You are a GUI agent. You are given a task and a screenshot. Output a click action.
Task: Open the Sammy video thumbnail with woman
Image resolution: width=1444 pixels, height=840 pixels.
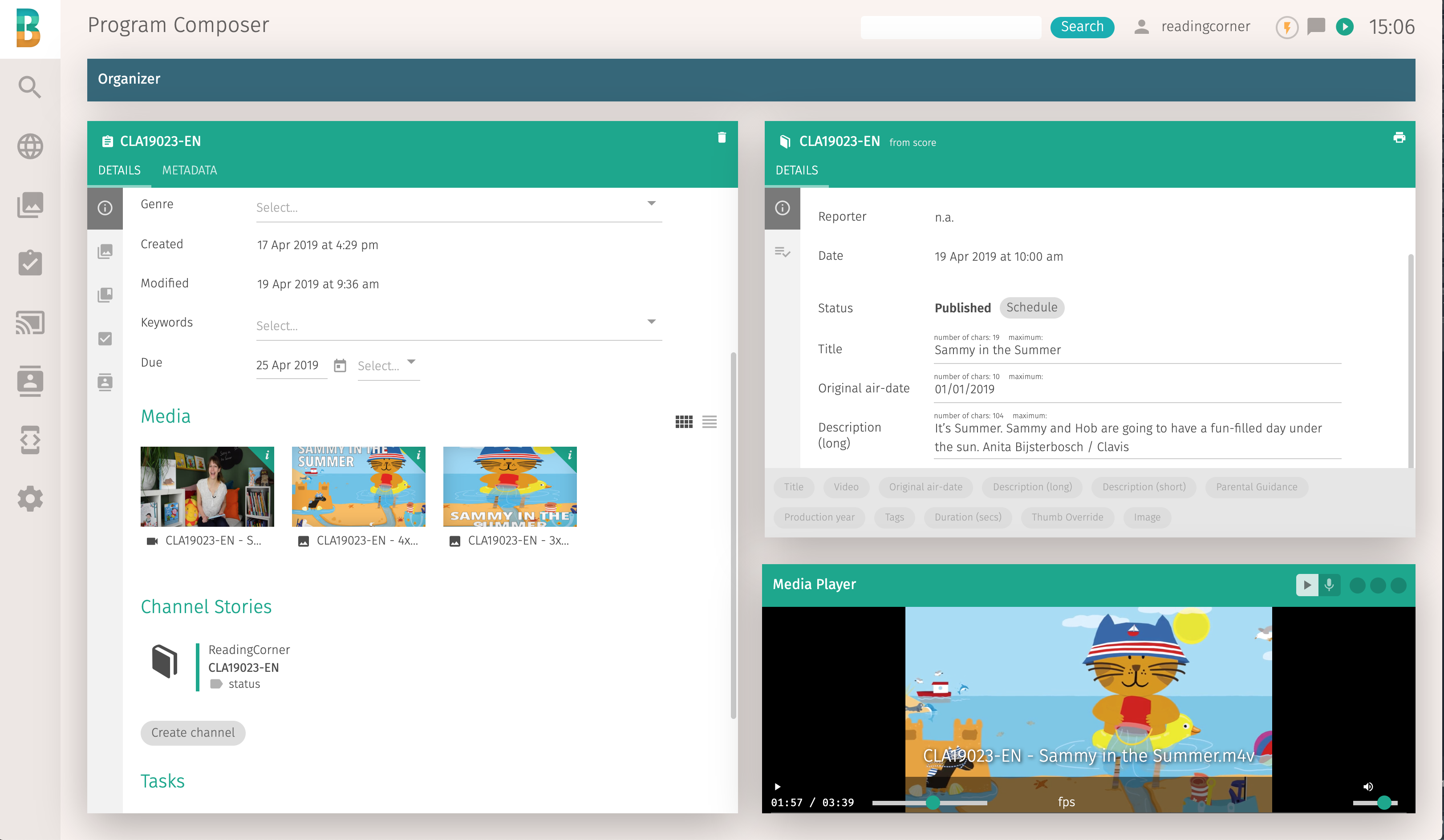coord(207,486)
